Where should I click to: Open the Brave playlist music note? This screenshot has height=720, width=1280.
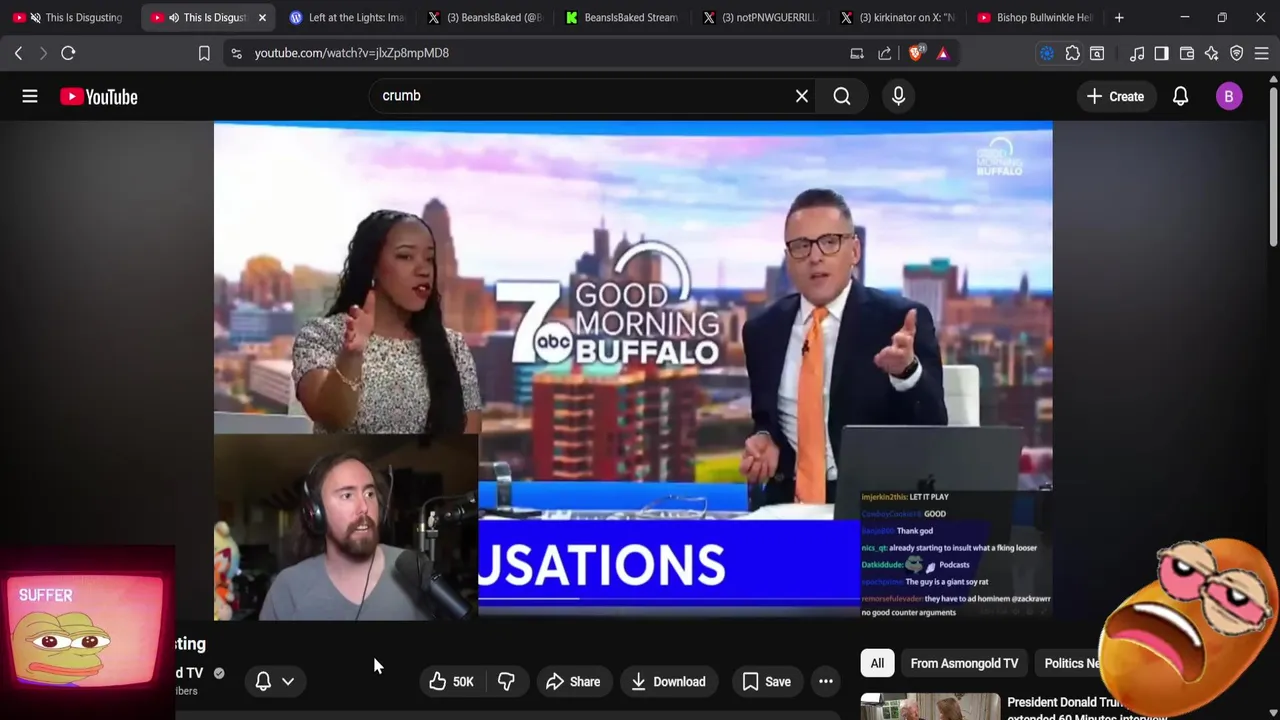pyautogui.click(x=1137, y=53)
